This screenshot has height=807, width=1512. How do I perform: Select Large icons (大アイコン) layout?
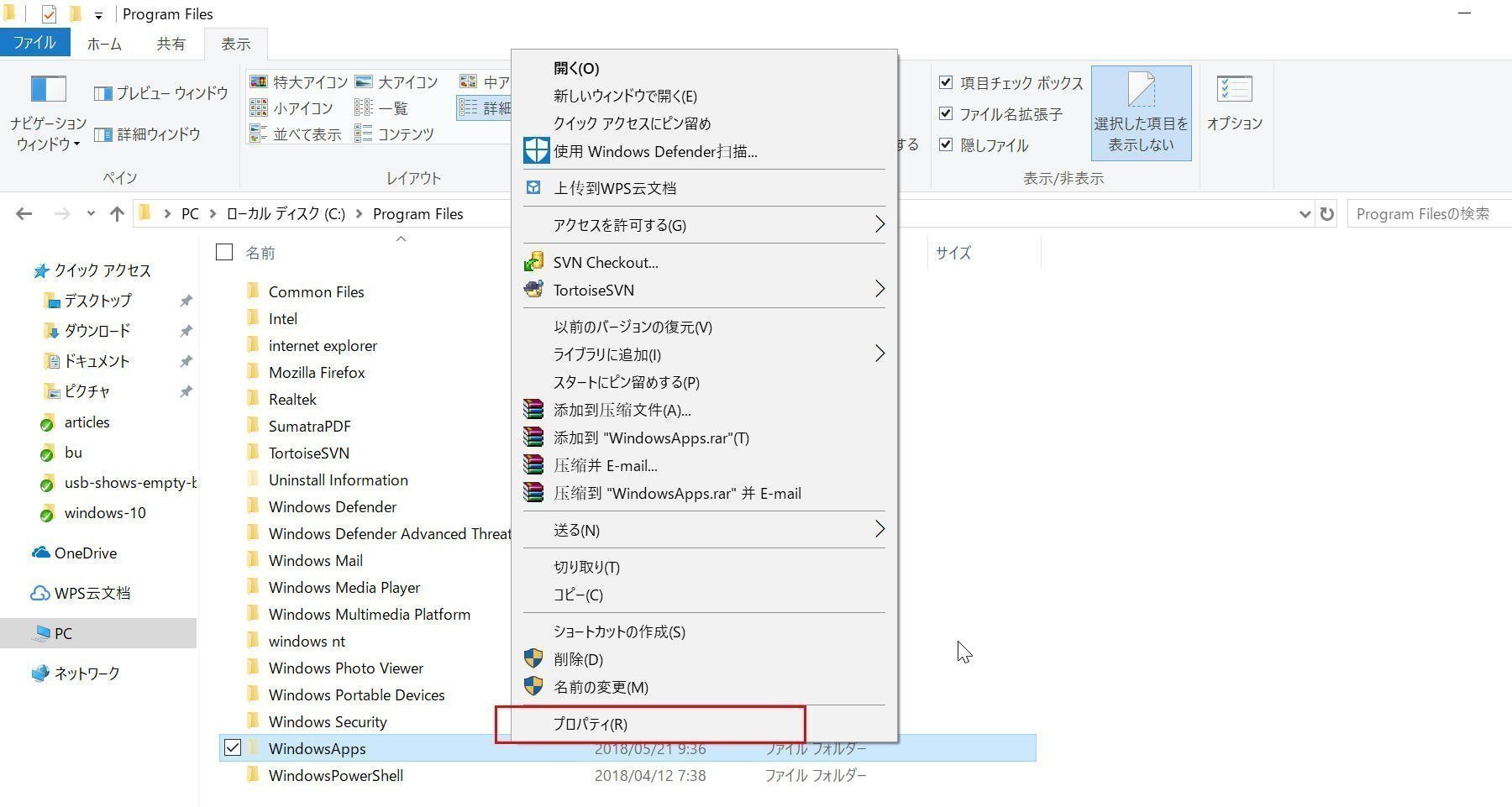tap(396, 82)
